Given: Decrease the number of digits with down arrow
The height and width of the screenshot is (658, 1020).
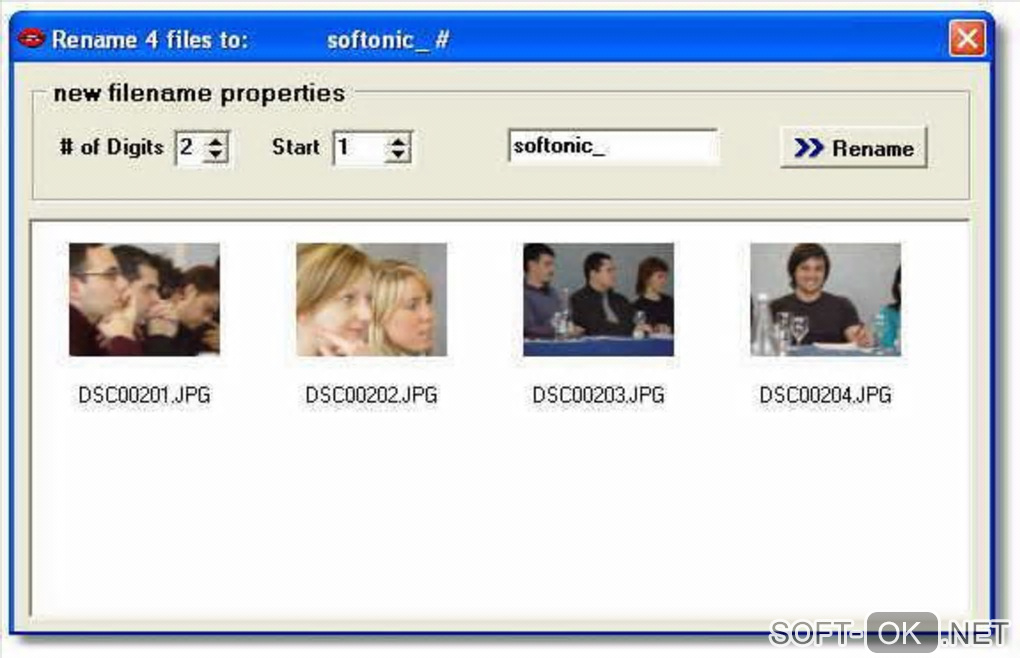Looking at the screenshot, I should point(215,155).
